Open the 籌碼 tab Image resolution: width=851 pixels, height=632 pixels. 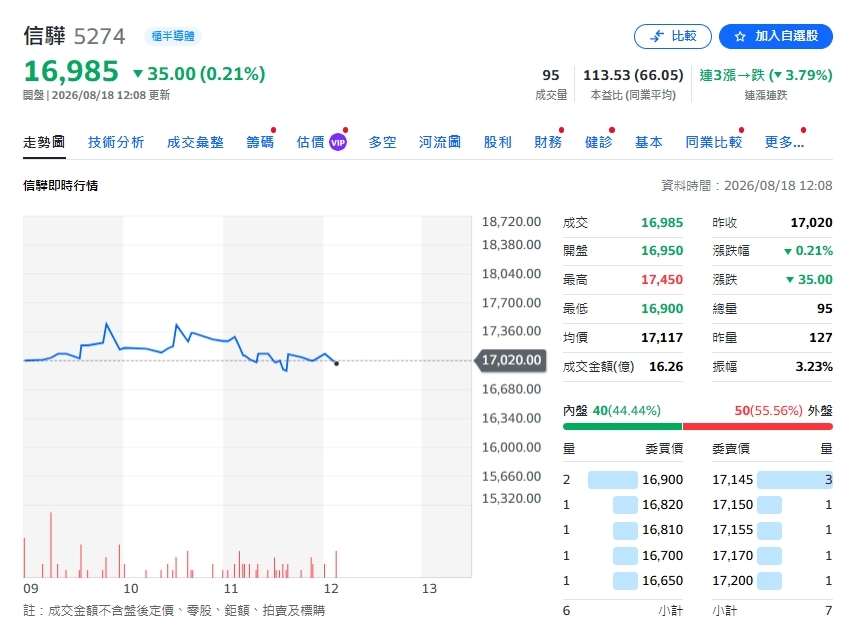click(x=260, y=142)
